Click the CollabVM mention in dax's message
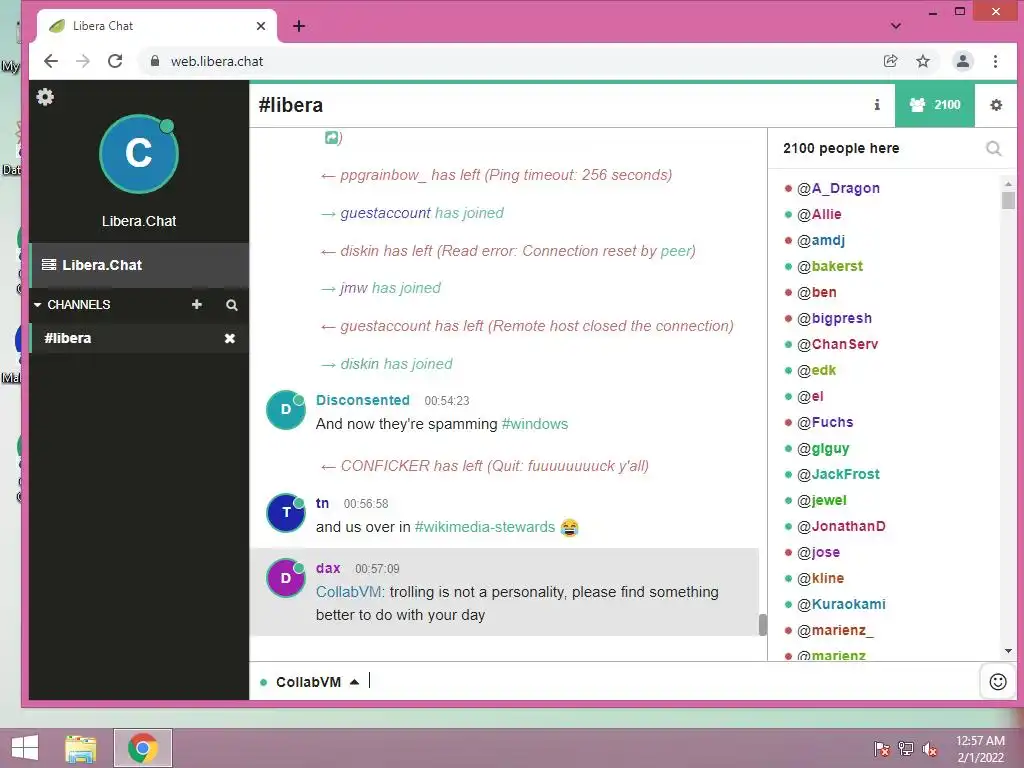 (350, 592)
